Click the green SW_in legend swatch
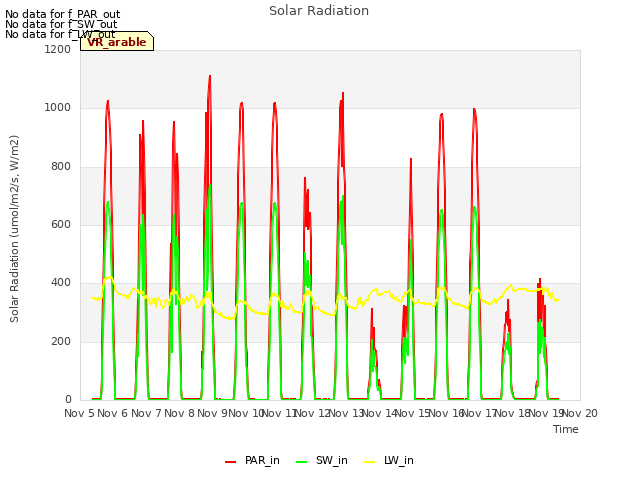This screenshot has height=480, width=640. click(x=301, y=462)
